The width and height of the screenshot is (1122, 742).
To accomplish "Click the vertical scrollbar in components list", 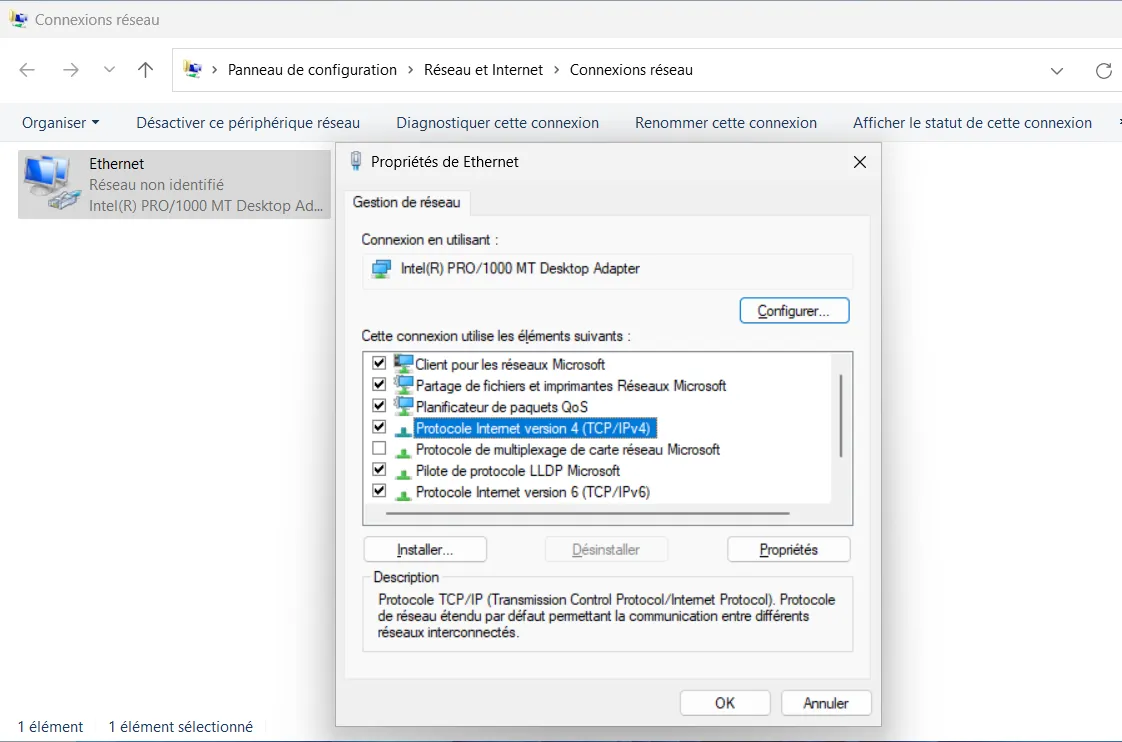I will tap(841, 415).
